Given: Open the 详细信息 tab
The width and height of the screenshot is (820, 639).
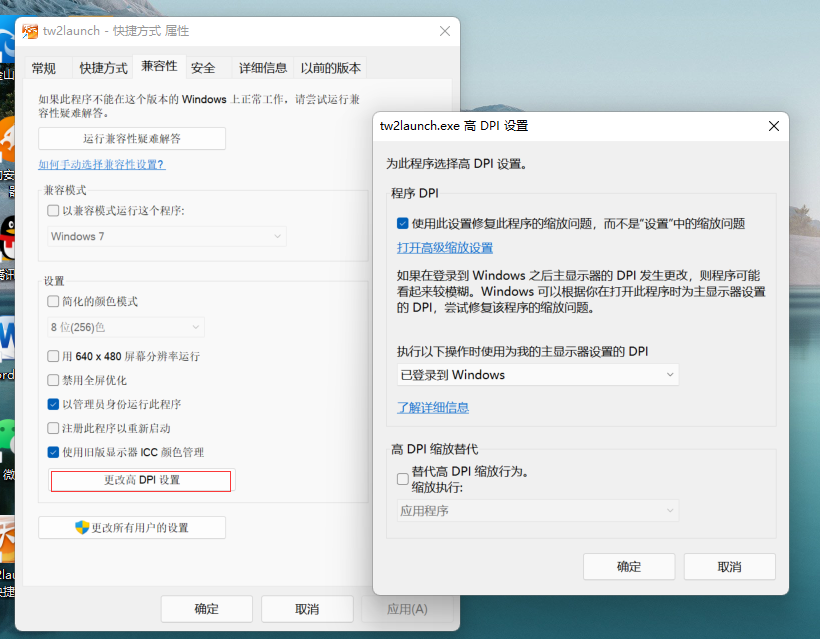Looking at the screenshot, I should pyautogui.click(x=263, y=68).
